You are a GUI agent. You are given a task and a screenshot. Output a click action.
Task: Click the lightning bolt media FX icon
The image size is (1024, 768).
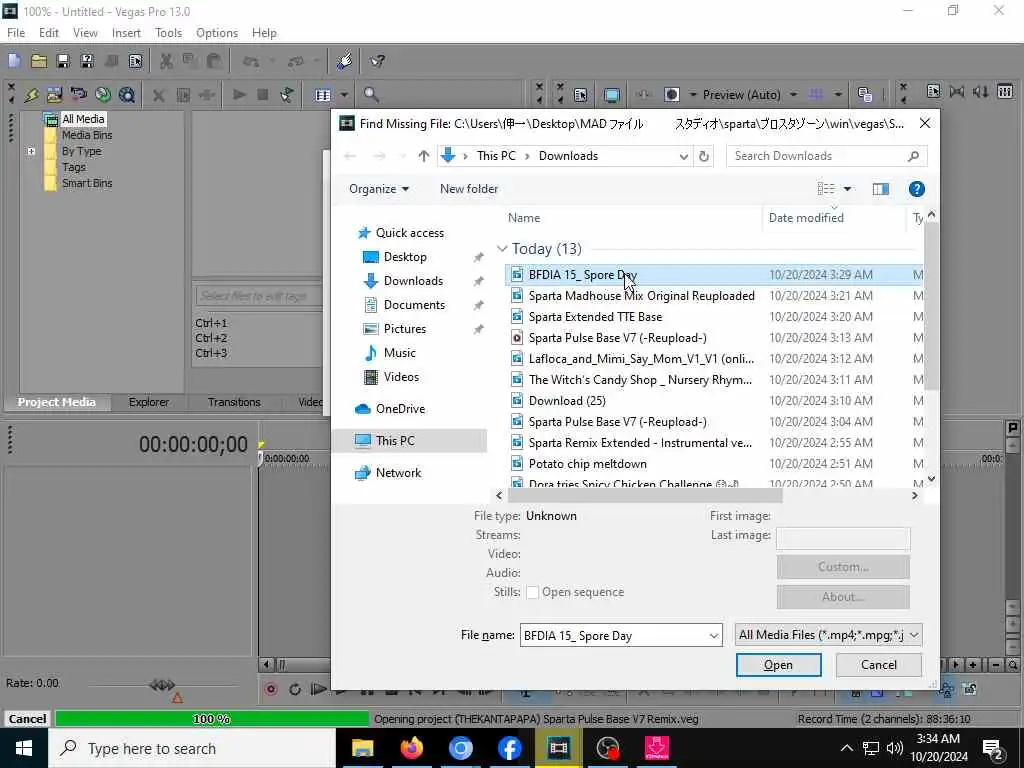(31, 95)
